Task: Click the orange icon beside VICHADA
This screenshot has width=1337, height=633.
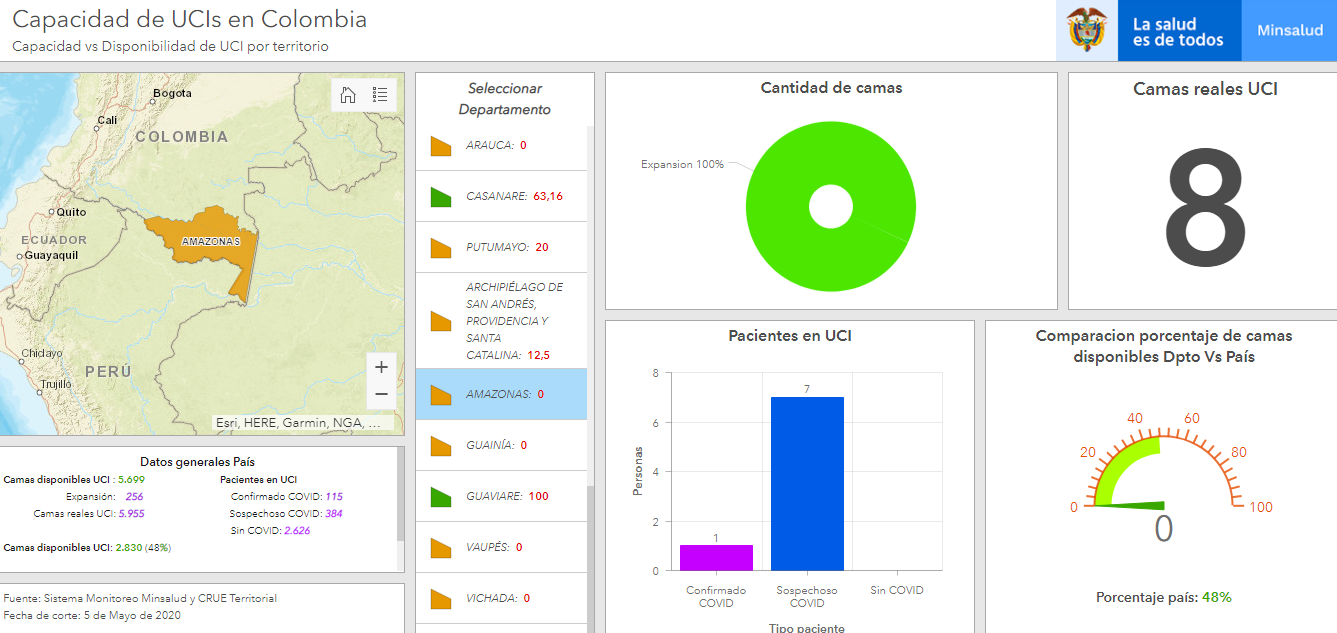Action: pyautogui.click(x=441, y=599)
